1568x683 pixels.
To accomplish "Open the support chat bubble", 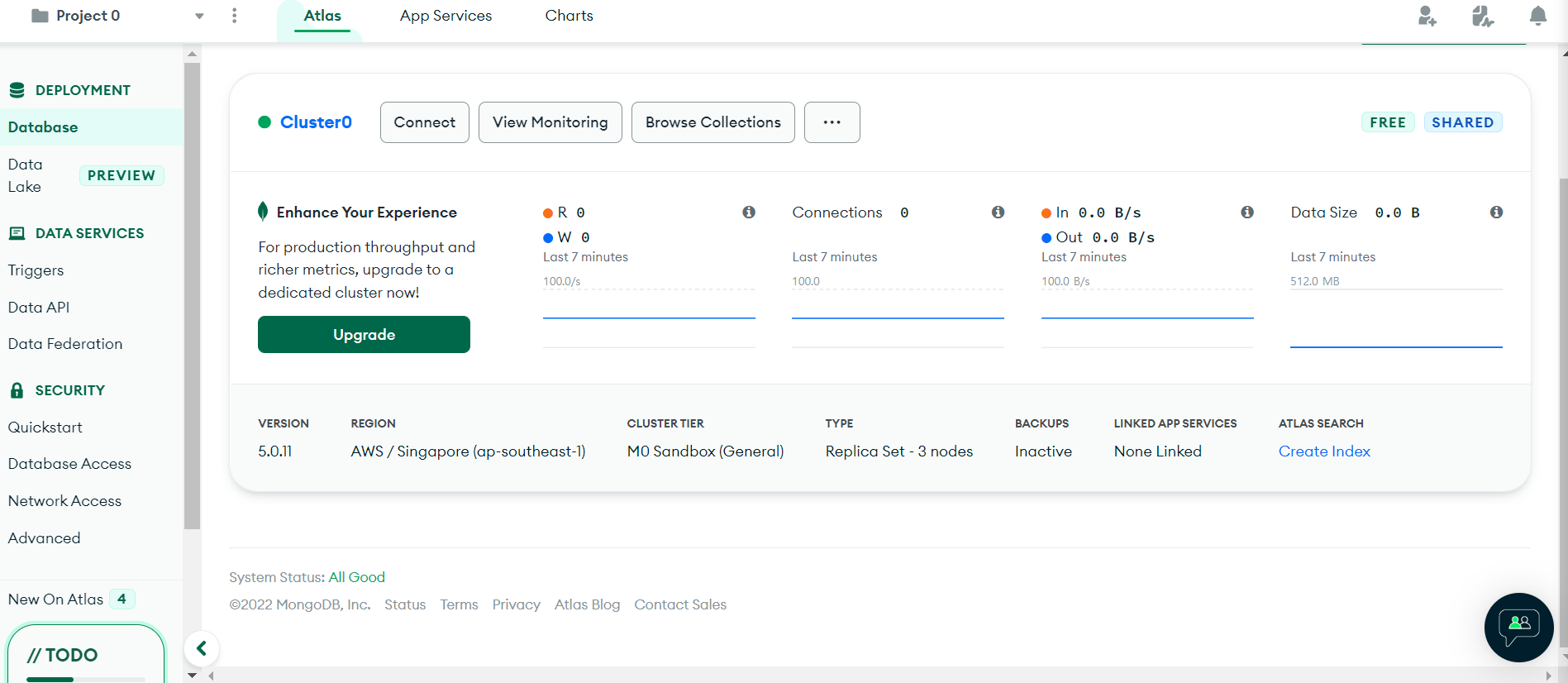I will [x=1519, y=628].
